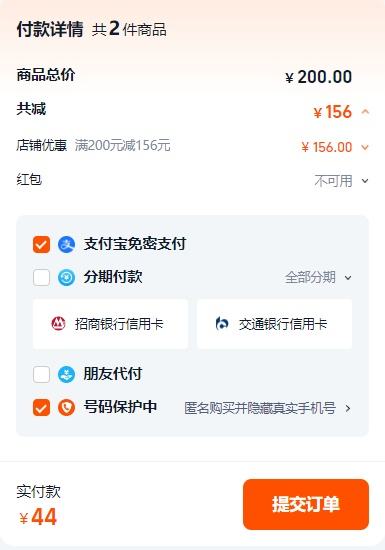385x550 pixels.
Task: Click the installment payment yuan icon
Action: click(x=66, y=277)
